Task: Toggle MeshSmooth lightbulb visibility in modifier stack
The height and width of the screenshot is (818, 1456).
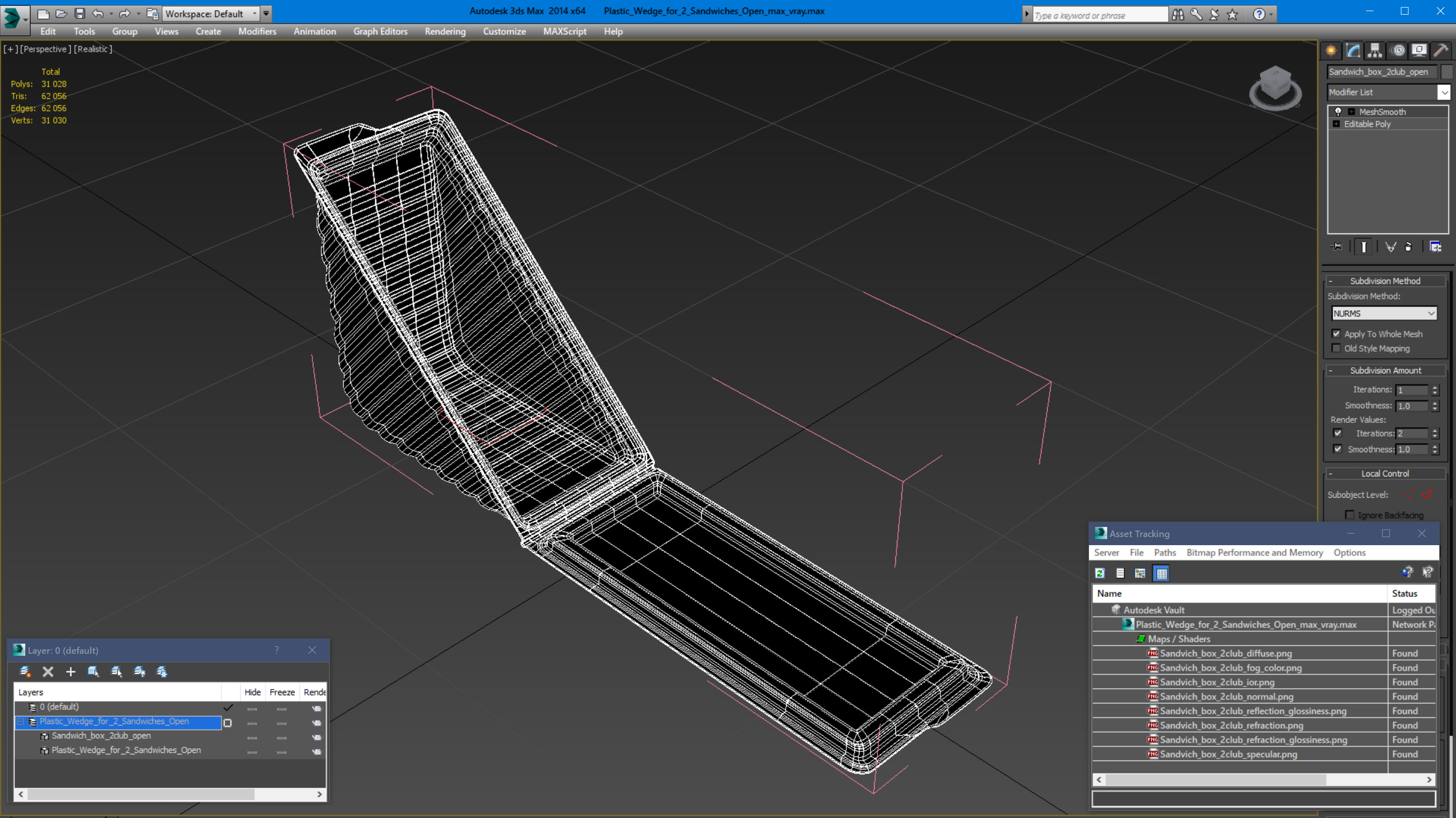Action: coord(1338,112)
